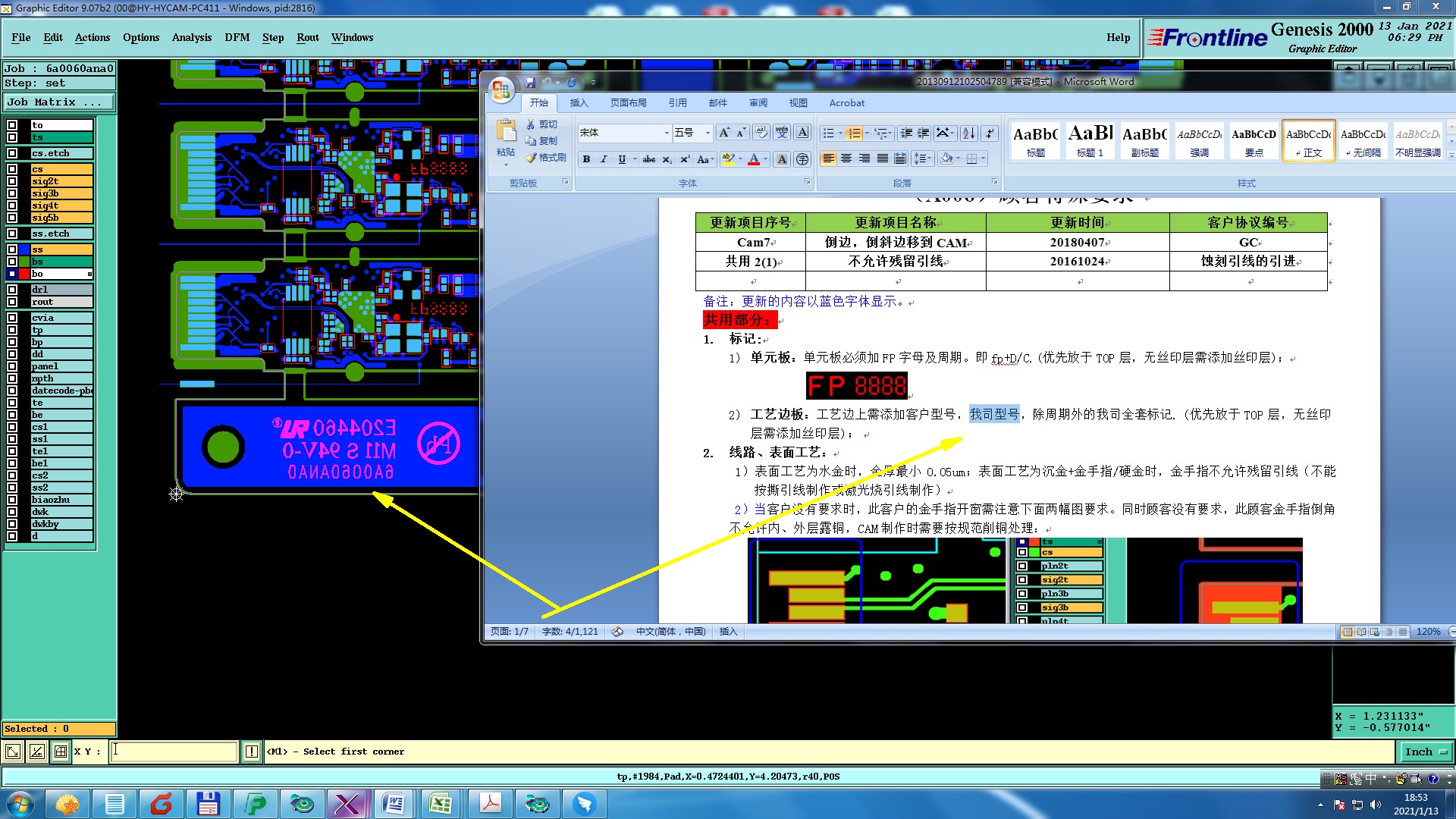Click the red font color swatch icon
This screenshot has height=819, width=1456.
coord(754,159)
